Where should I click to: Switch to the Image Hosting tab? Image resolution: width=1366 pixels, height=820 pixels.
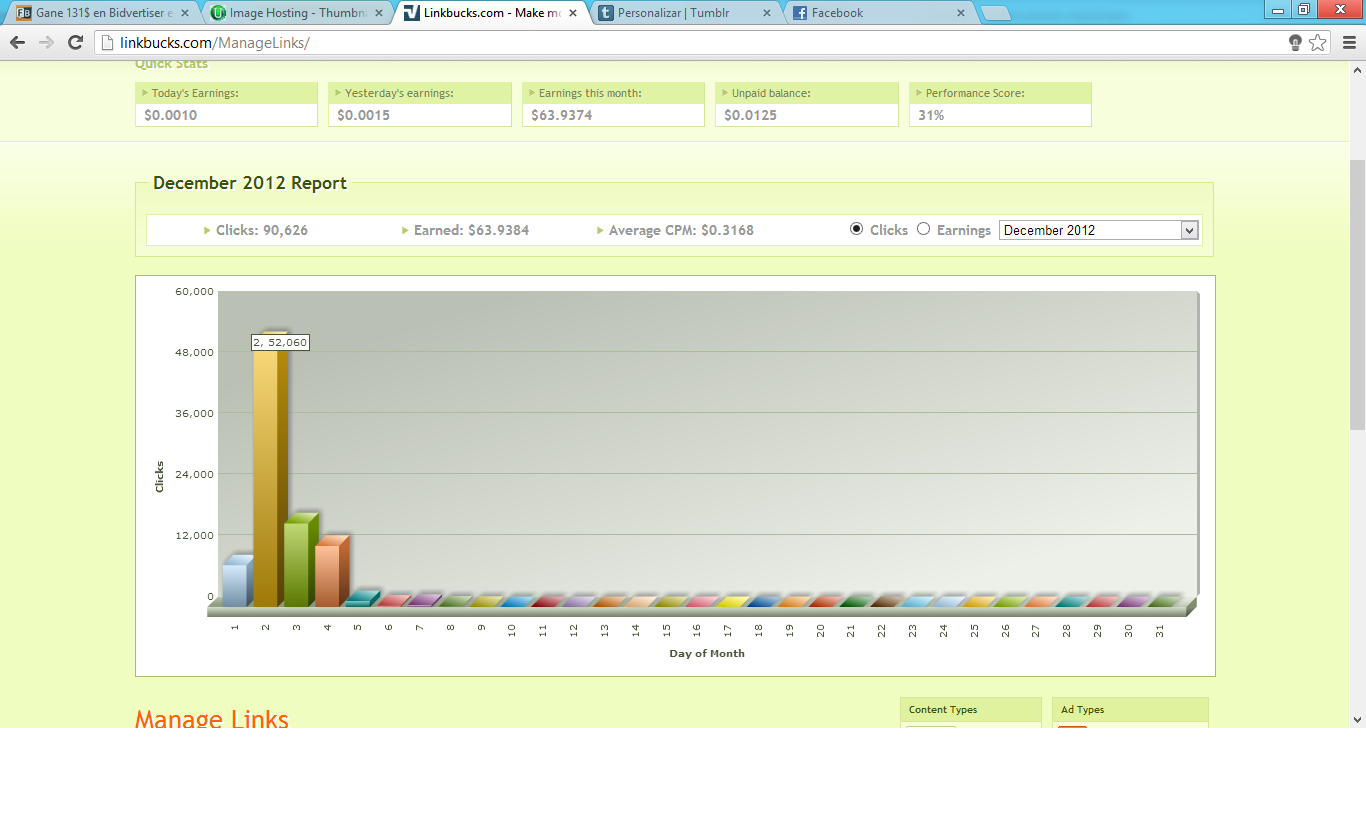298,13
